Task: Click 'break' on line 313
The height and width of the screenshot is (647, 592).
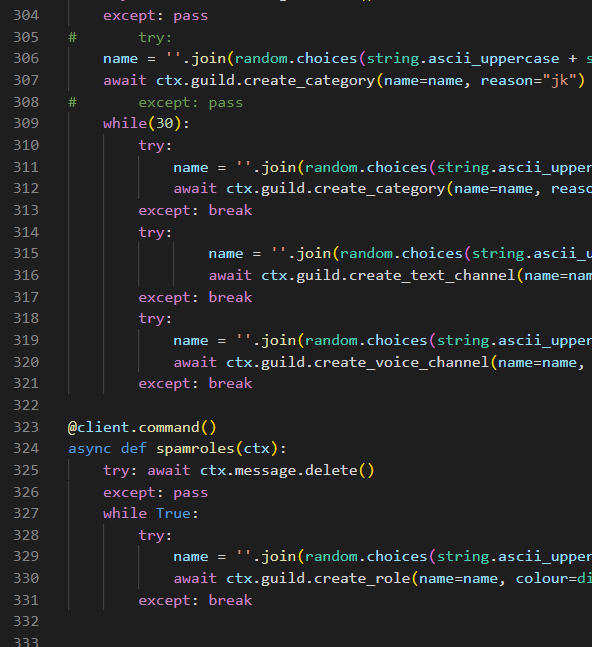Action: pos(230,210)
